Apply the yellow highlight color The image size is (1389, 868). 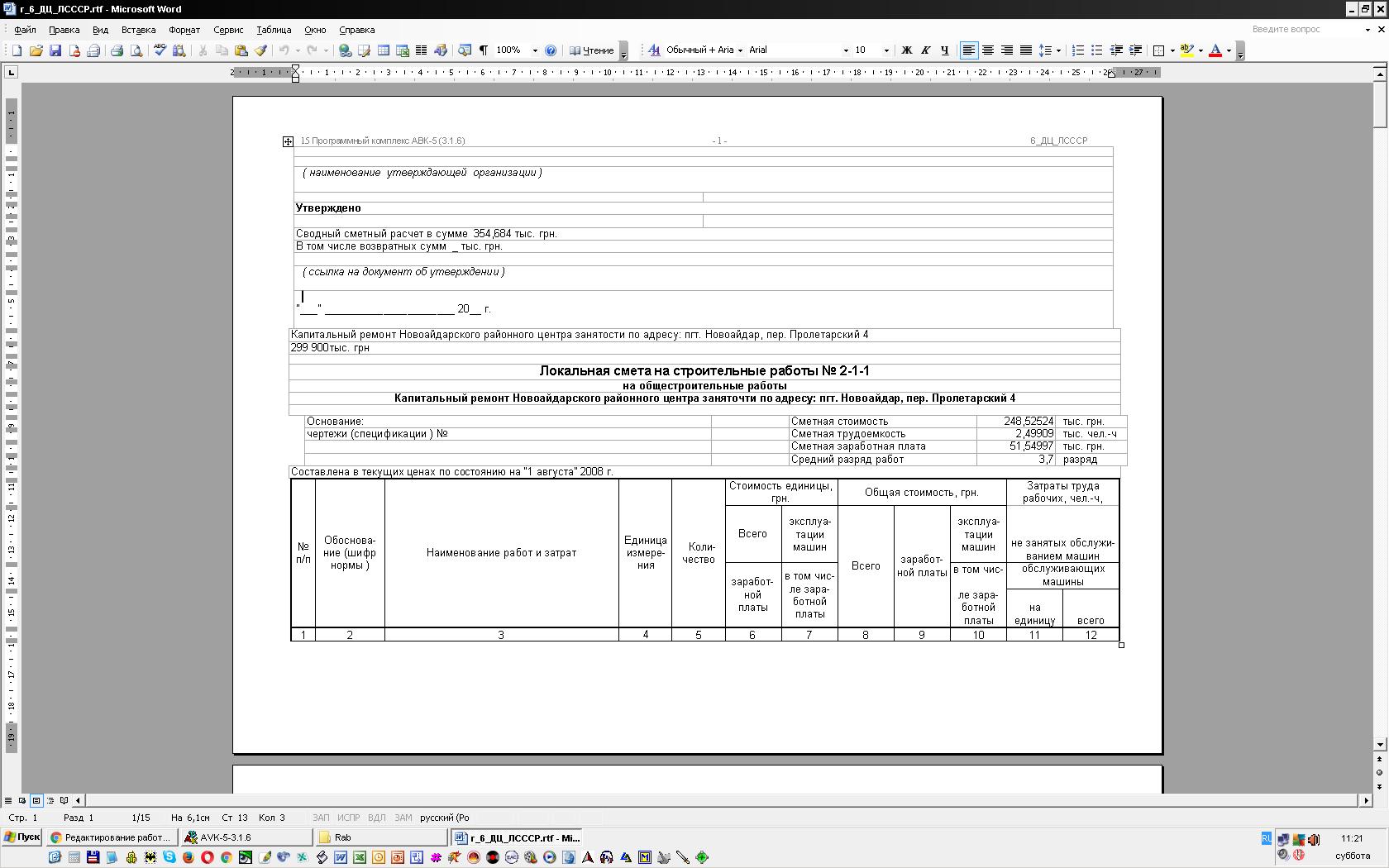coord(1187,50)
